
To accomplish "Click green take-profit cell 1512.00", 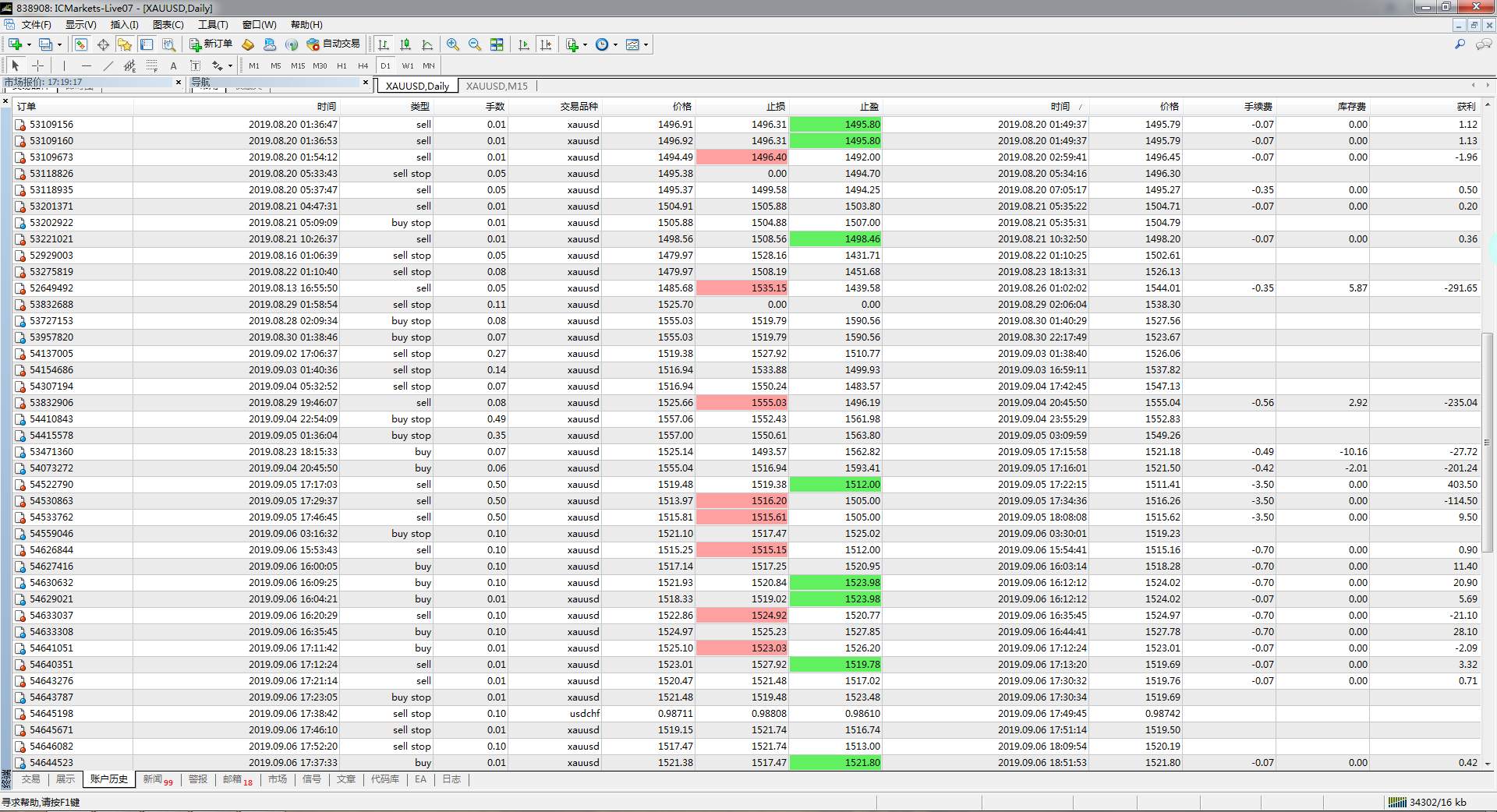I will (836, 485).
